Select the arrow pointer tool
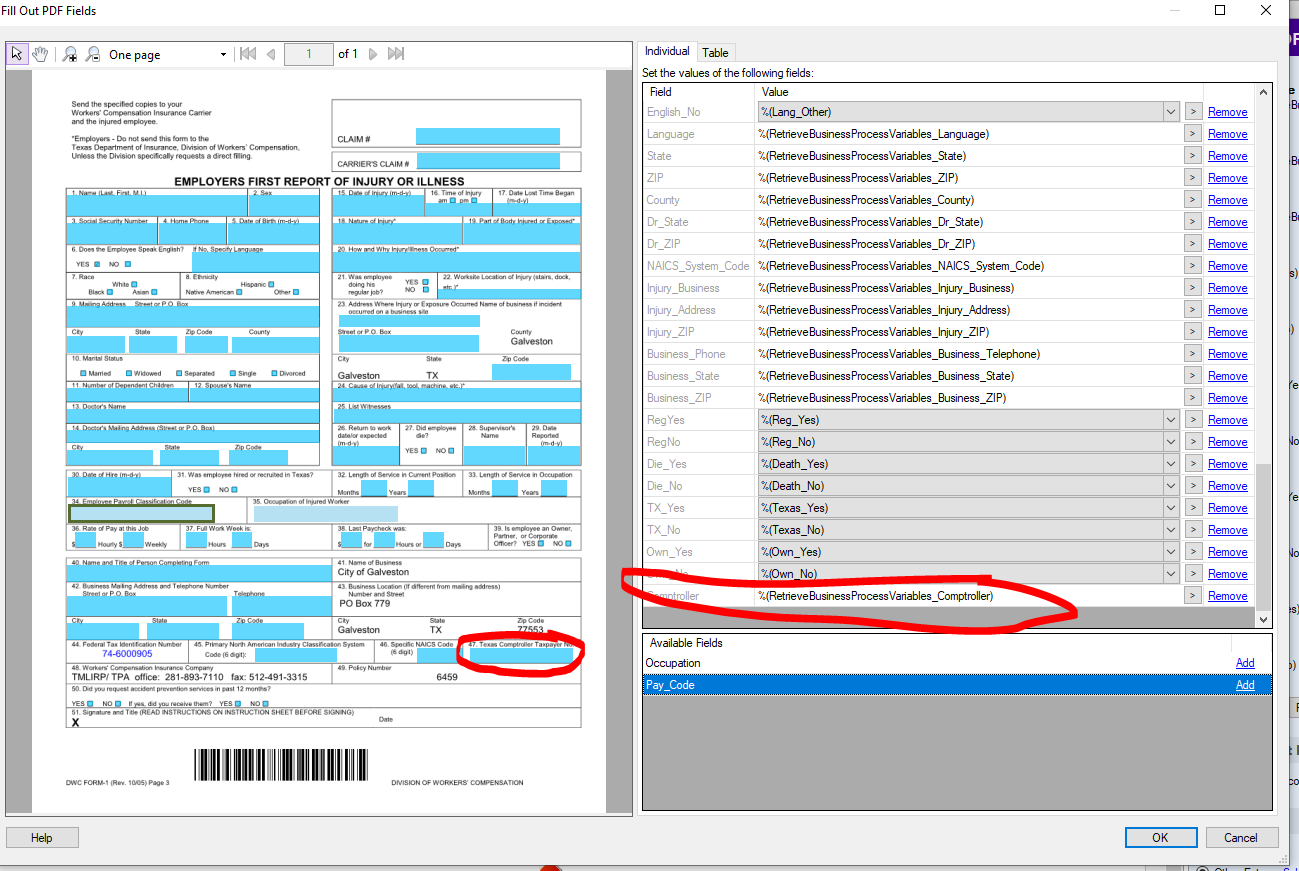1299x871 pixels. (17, 54)
